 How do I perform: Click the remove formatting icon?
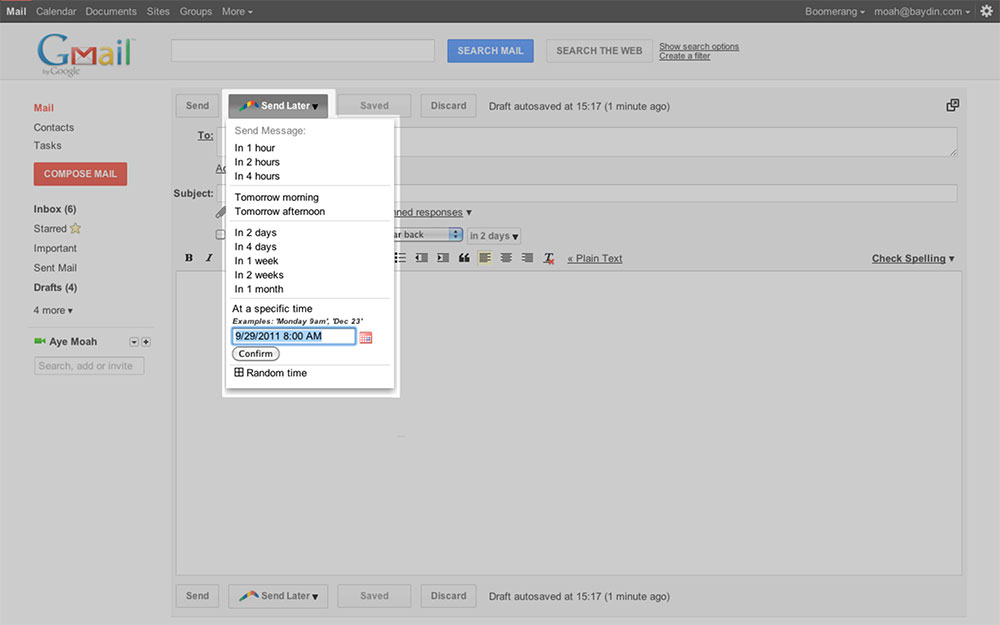pyautogui.click(x=548, y=258)
